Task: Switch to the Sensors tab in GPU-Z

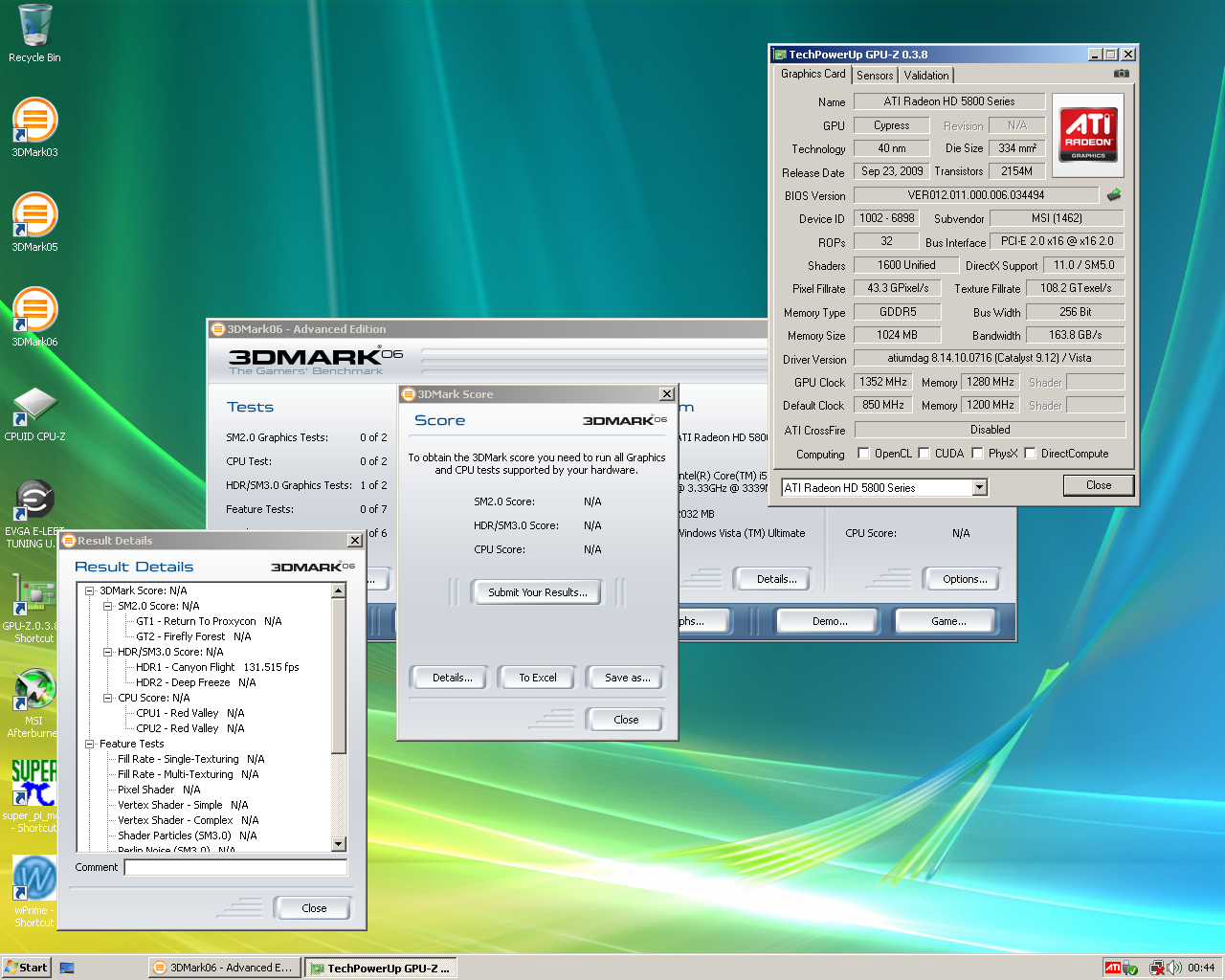Action: (x=875, y=76)
